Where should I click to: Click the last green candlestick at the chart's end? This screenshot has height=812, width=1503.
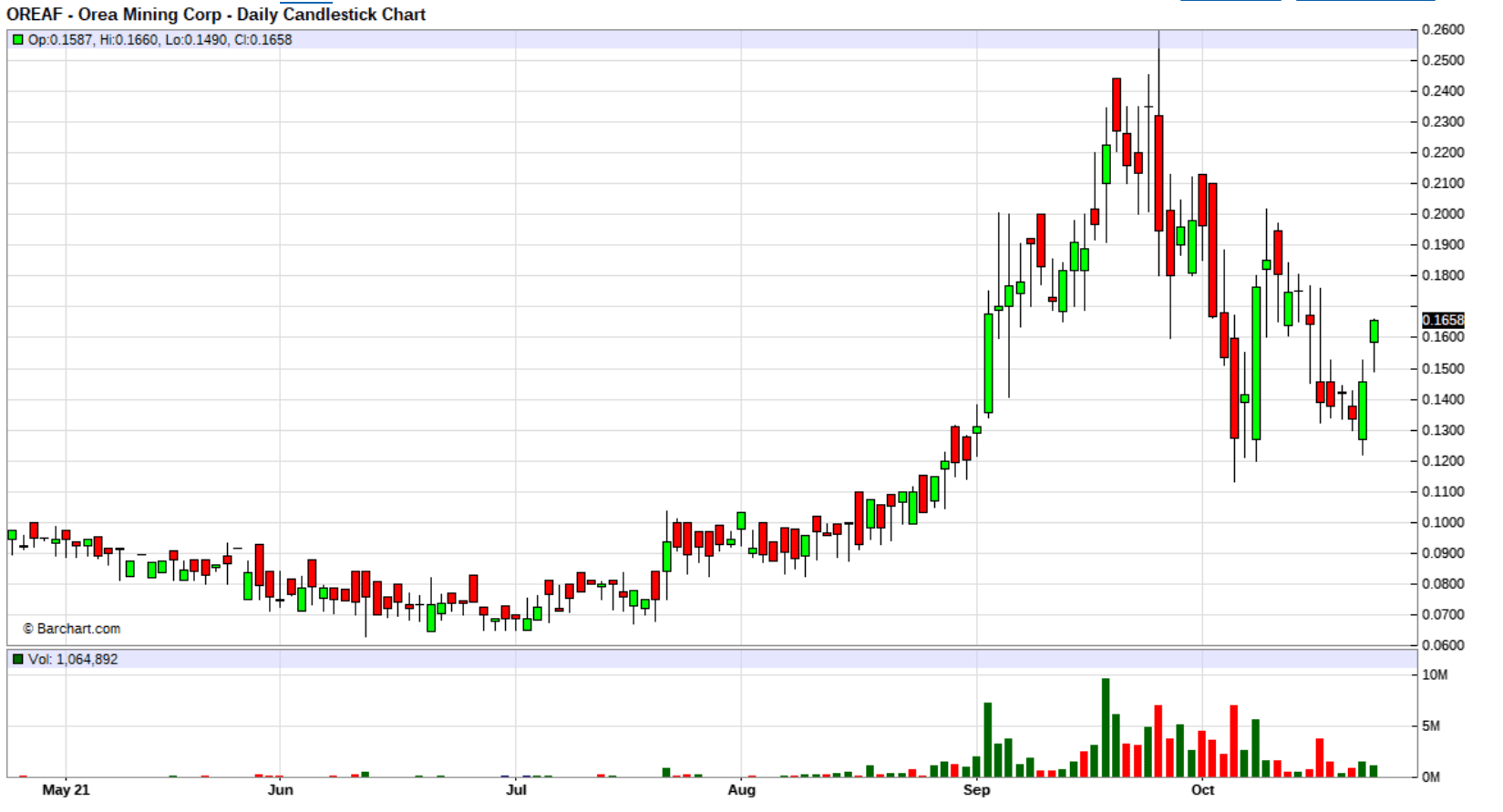1374,331
